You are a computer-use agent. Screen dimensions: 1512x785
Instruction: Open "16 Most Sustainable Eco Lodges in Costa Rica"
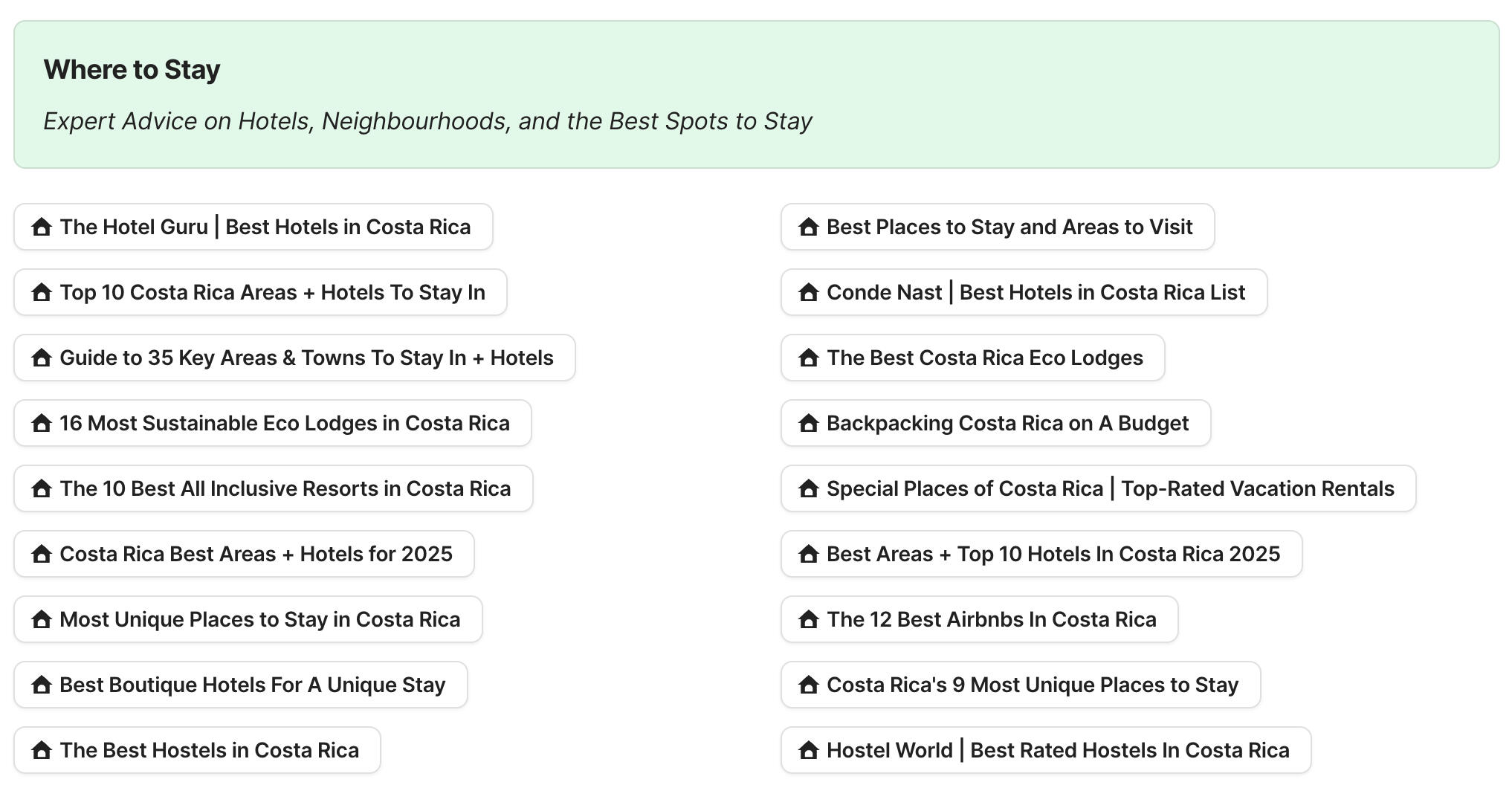[x=271, y=423]
